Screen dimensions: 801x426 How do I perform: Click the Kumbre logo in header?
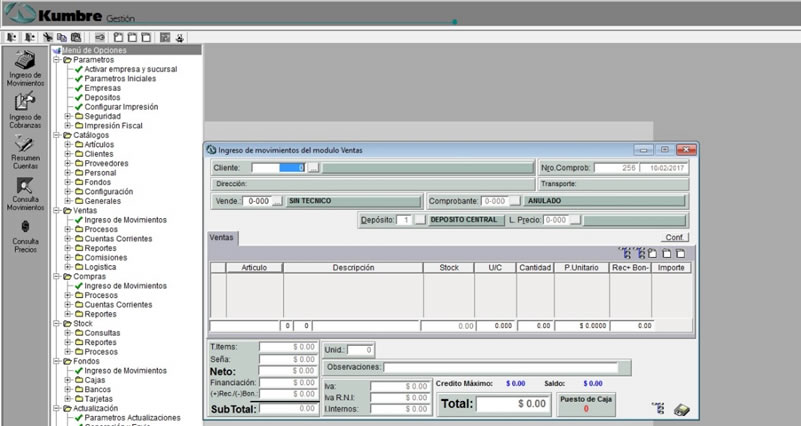tap(20, 13)
